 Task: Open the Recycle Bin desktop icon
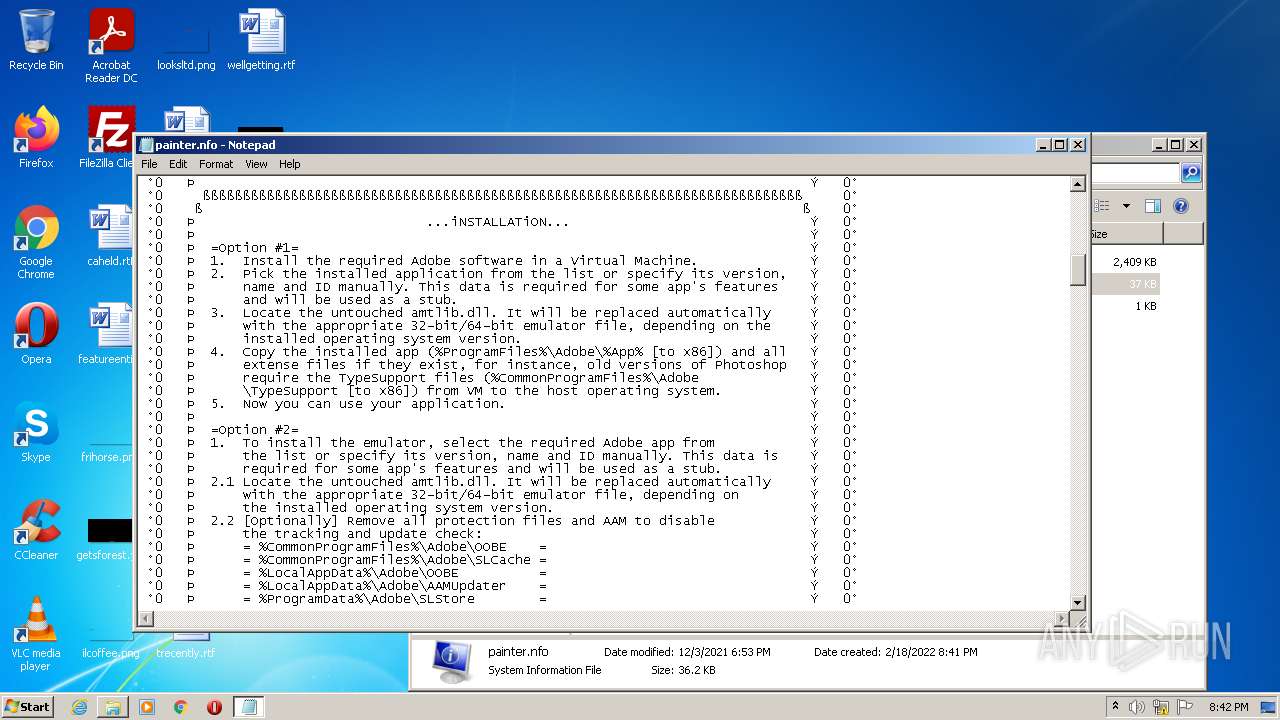tap(36, 40)
